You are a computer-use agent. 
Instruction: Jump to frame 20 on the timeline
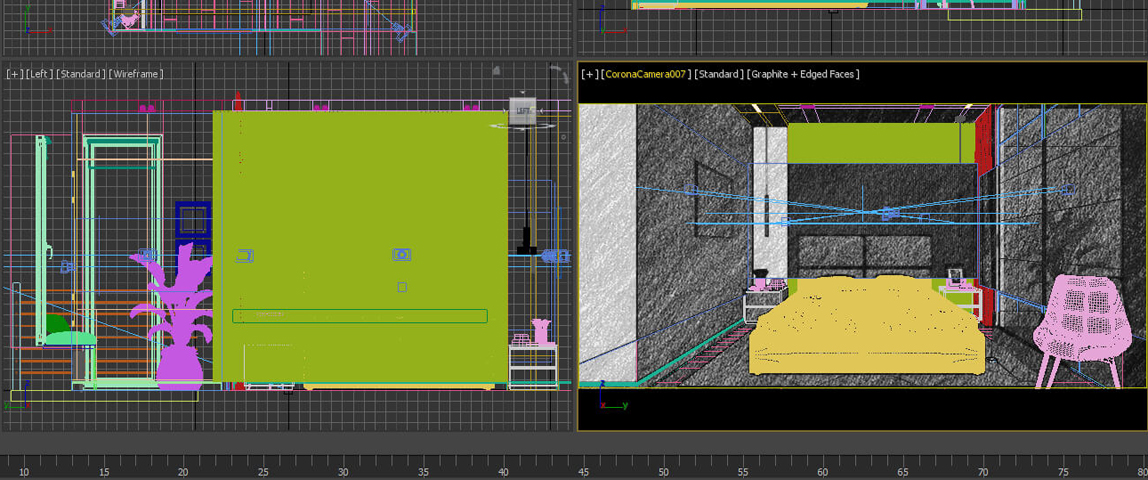[x=183, y=472]
